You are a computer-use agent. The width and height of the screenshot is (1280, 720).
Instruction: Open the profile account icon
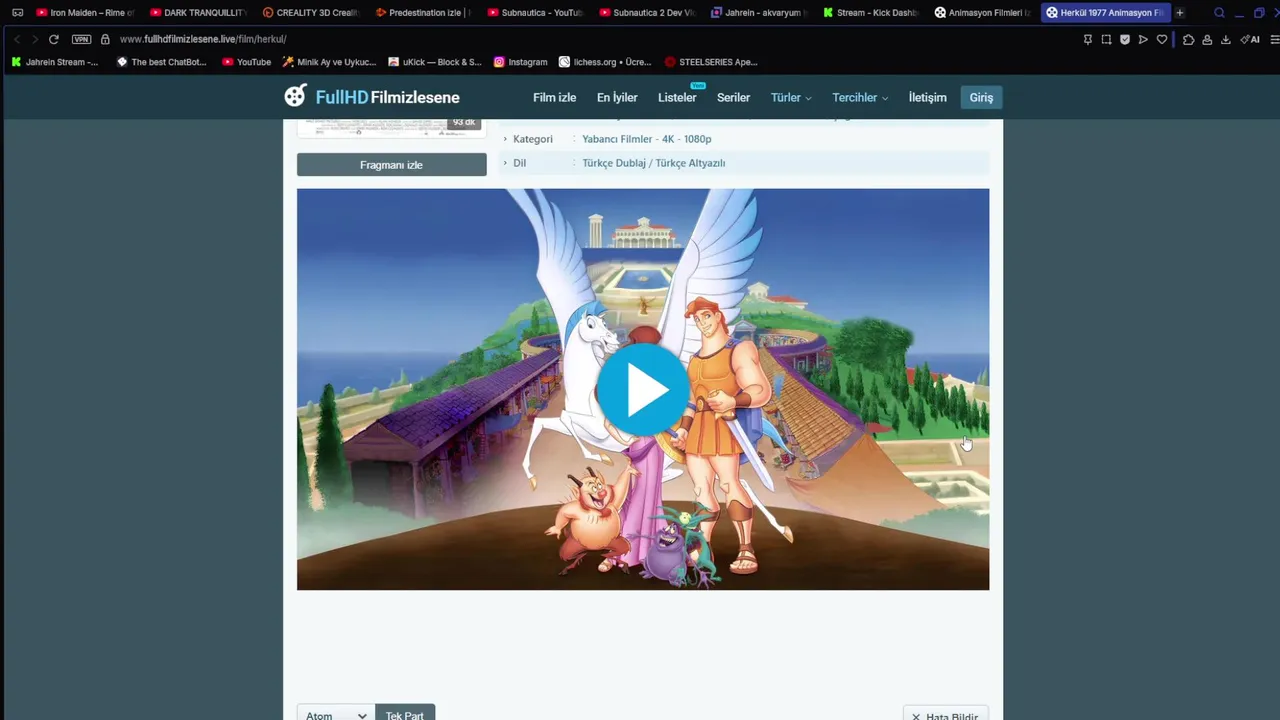pos(1207,39)
